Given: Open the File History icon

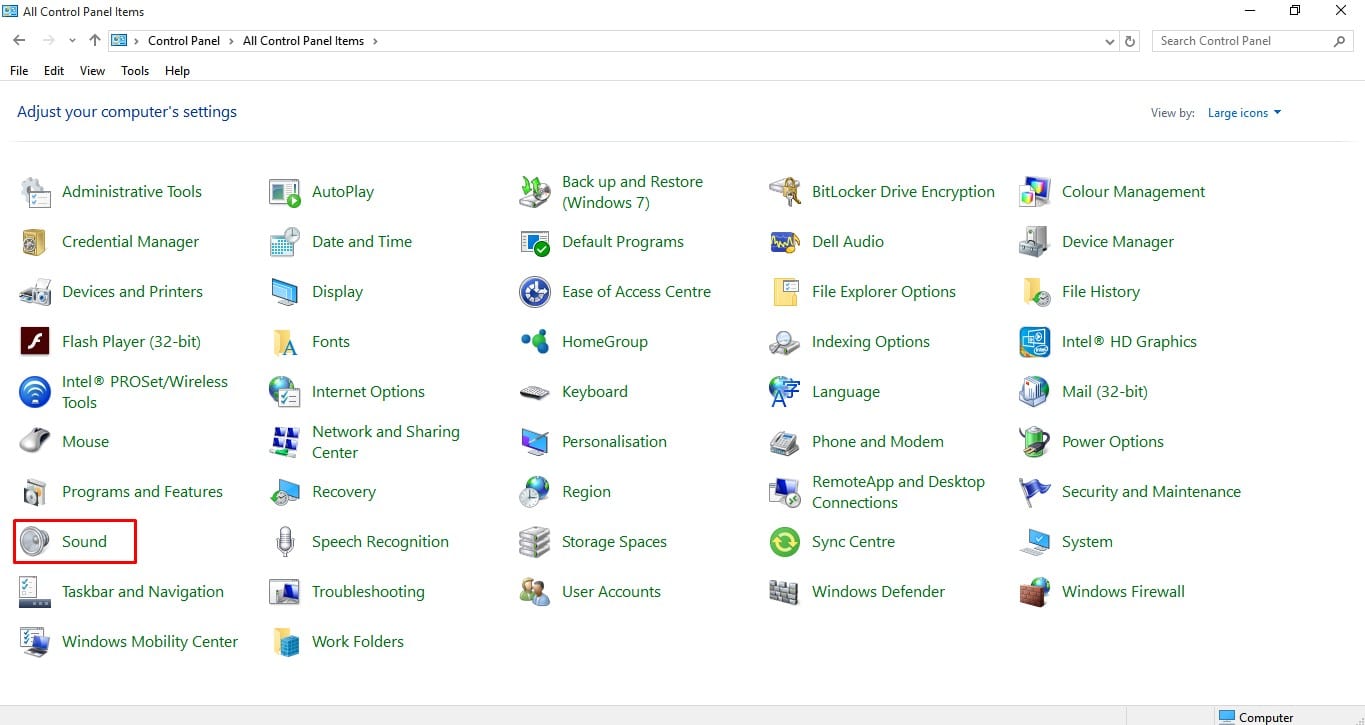Looking at the screenshot, I should click(x=1035, y=292).
